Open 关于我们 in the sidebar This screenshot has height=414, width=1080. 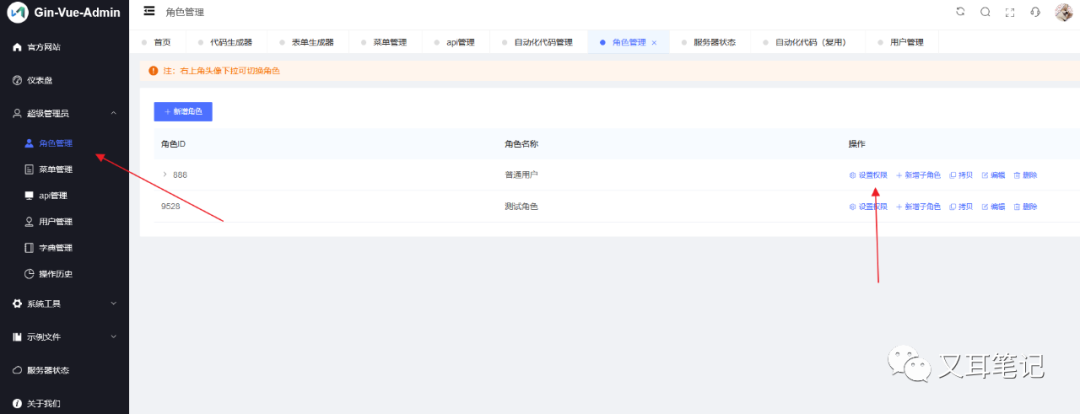(64, 403)
